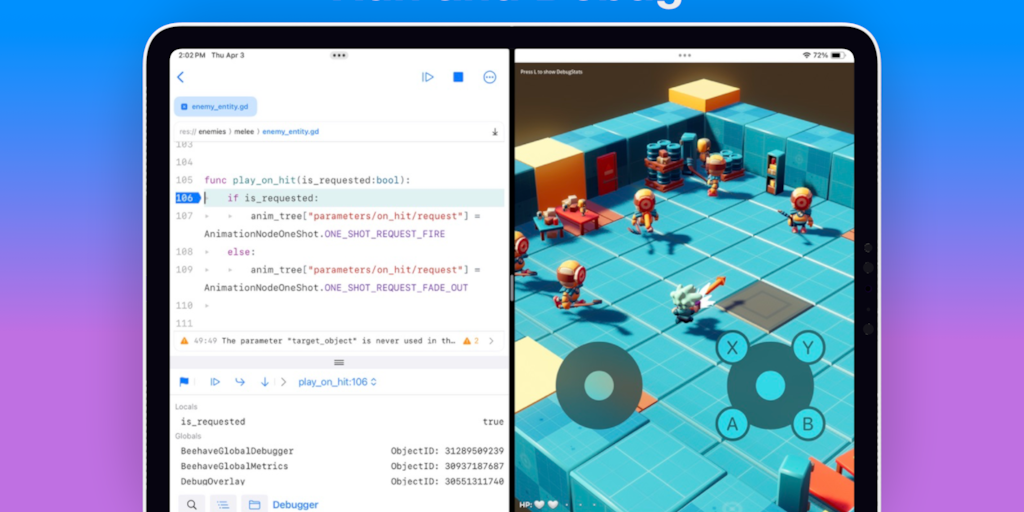Click line number 105 in the gutter
This screenshot has width=1024, height=512.
tap(184, 180)
